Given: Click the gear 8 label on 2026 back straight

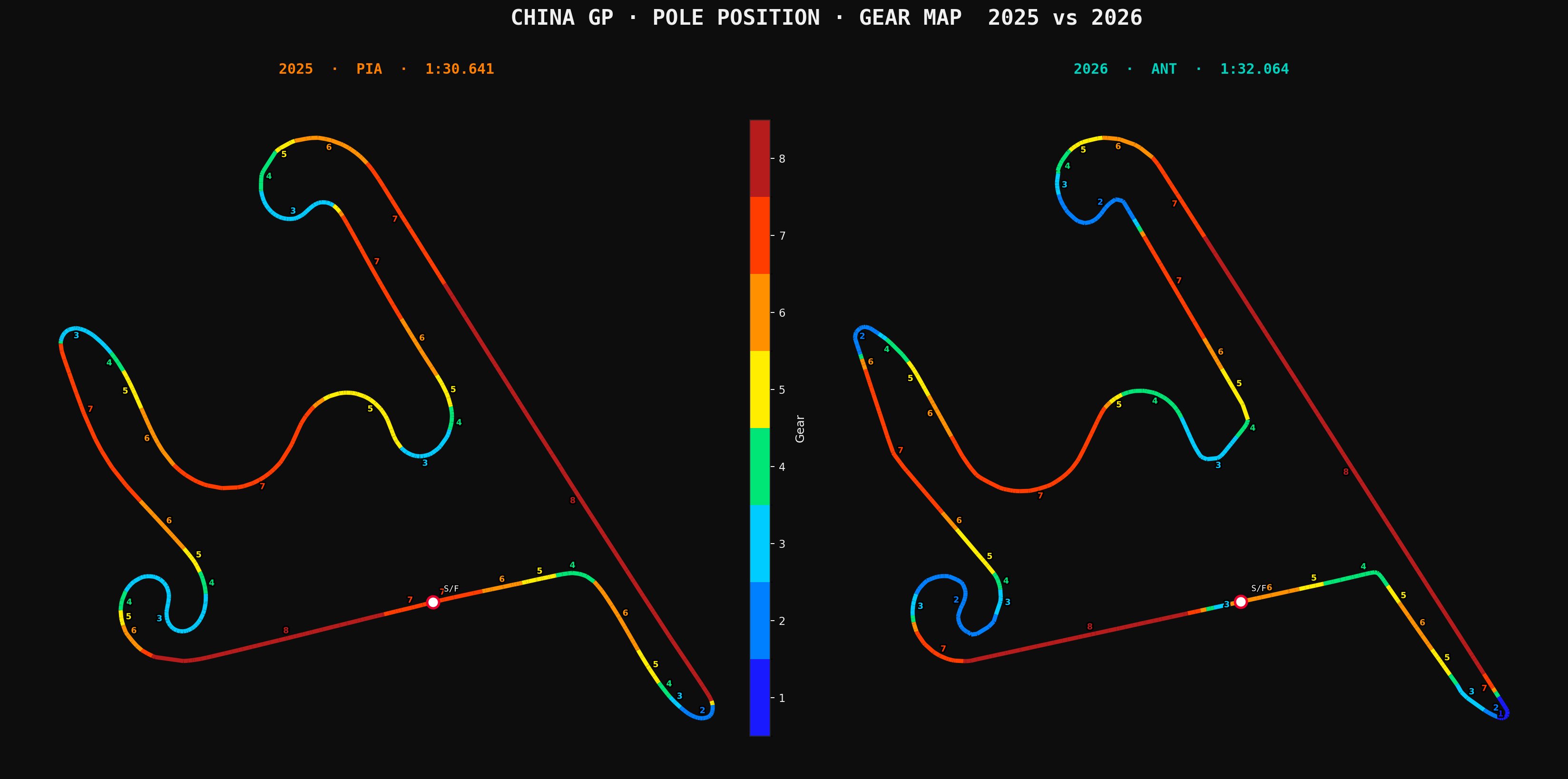Looking at the screenshot, I should (x=1345, y=472).
